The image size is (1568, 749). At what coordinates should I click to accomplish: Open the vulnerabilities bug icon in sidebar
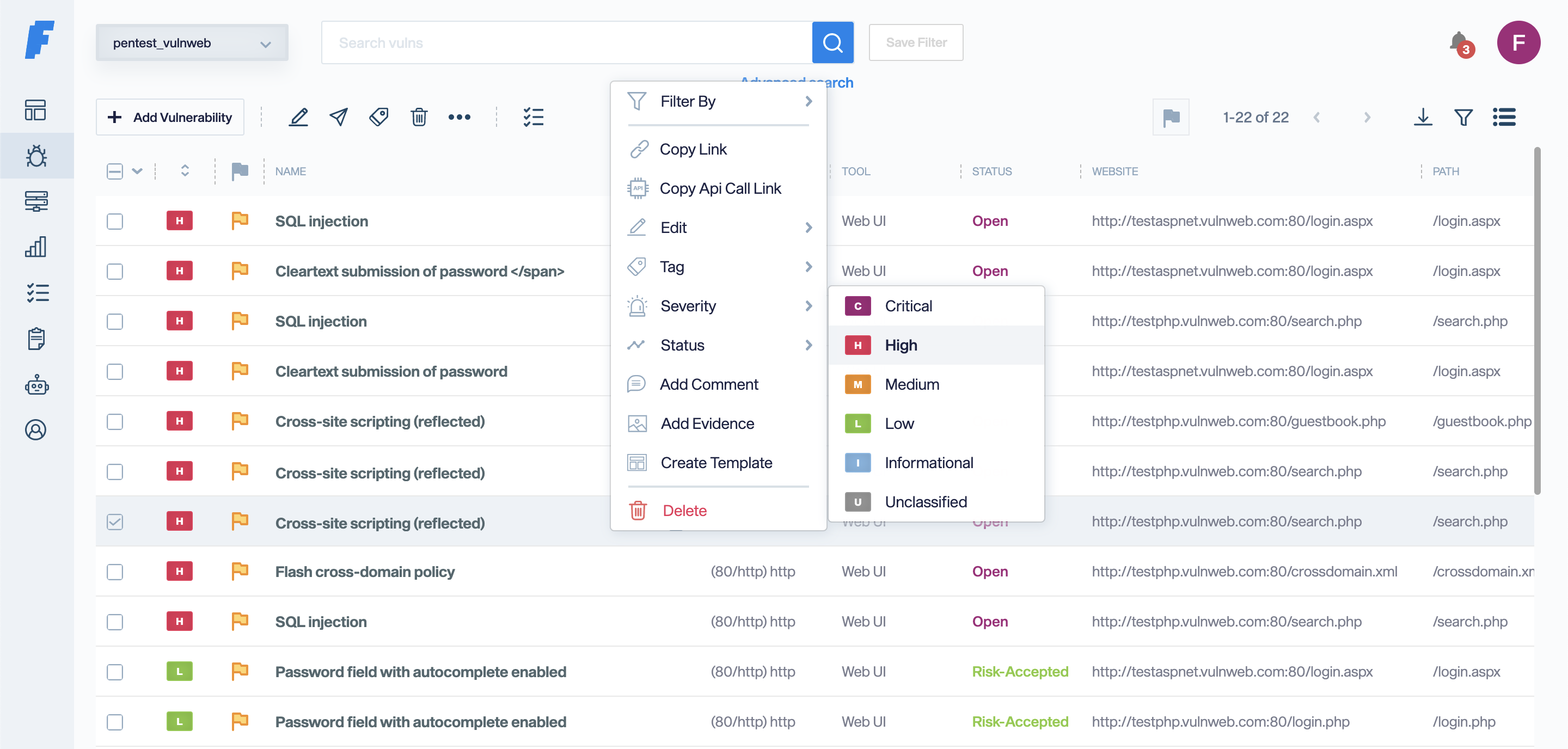click(36, 156)
